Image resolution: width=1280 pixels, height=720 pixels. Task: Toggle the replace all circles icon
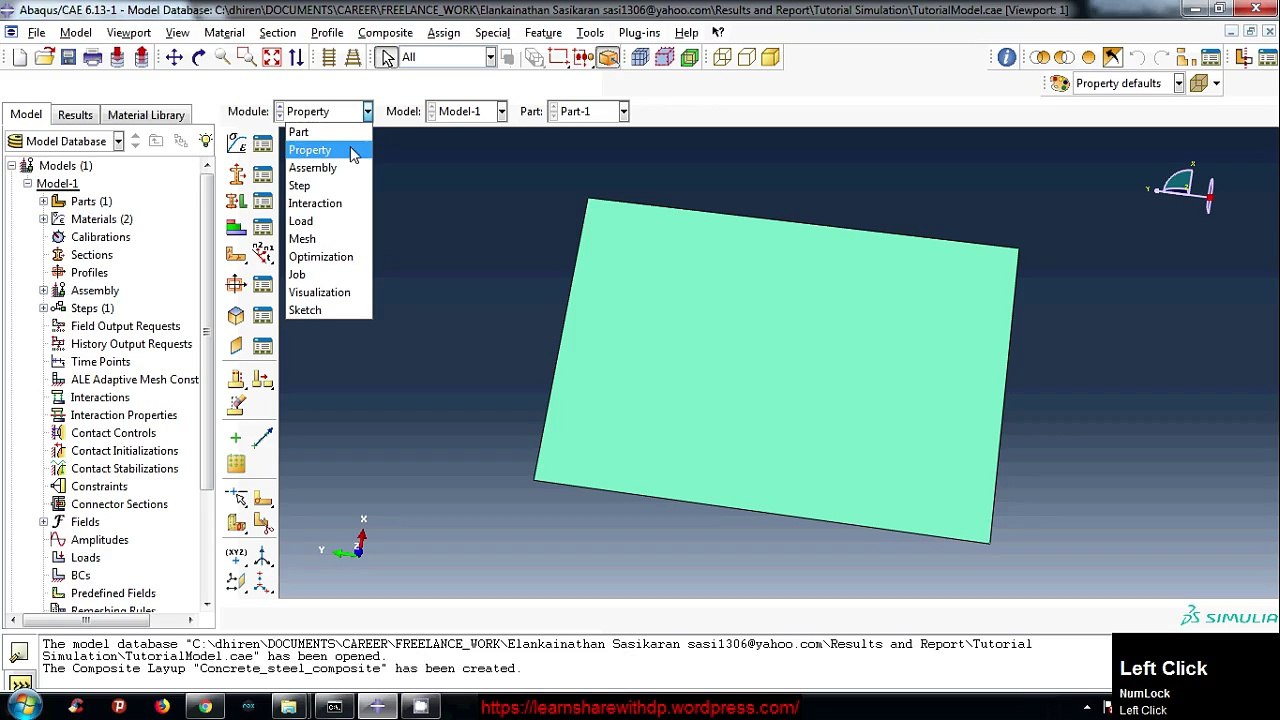[x=1040, y=57]
